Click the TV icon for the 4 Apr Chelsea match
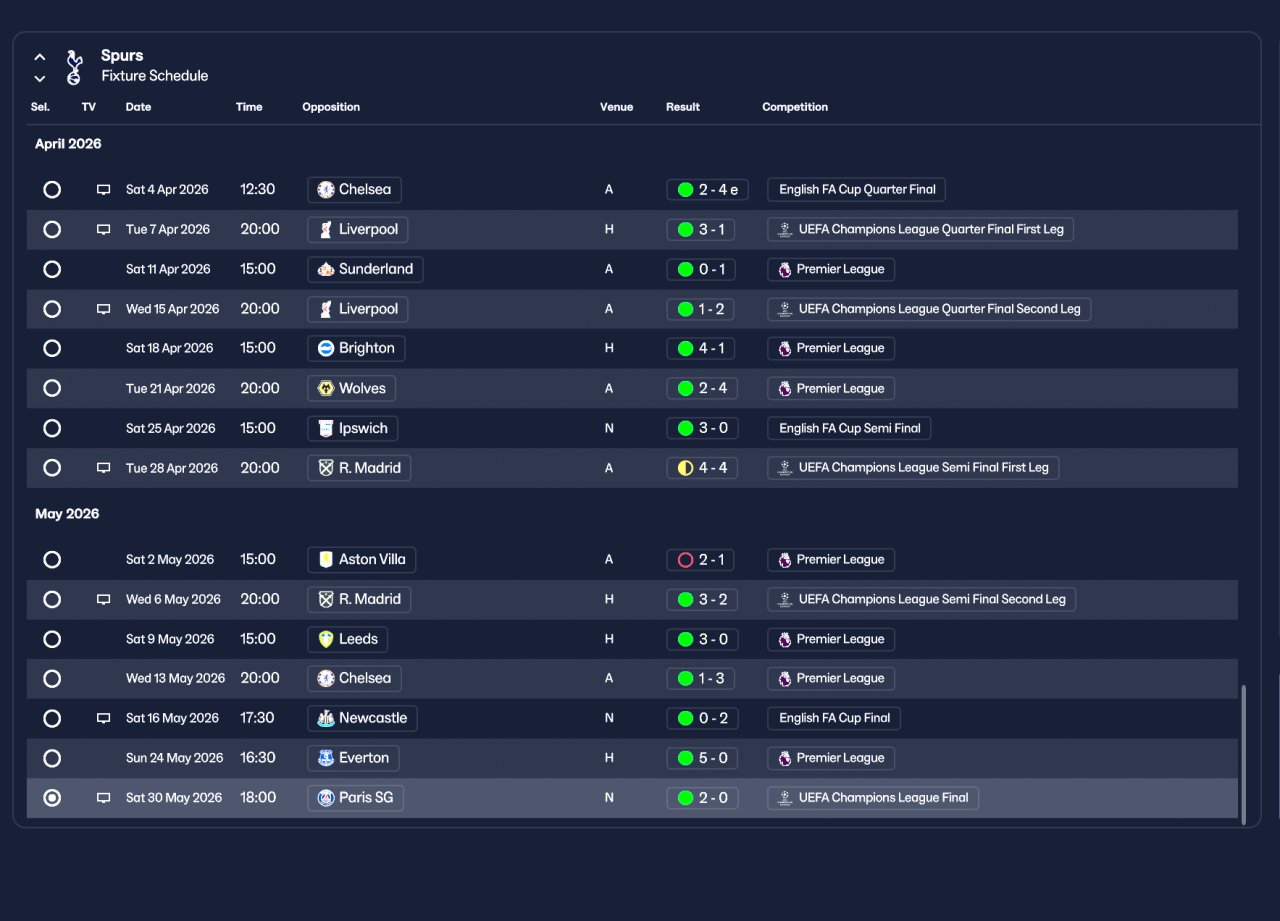Viewport: 1280px width, 921px height. 103,190
